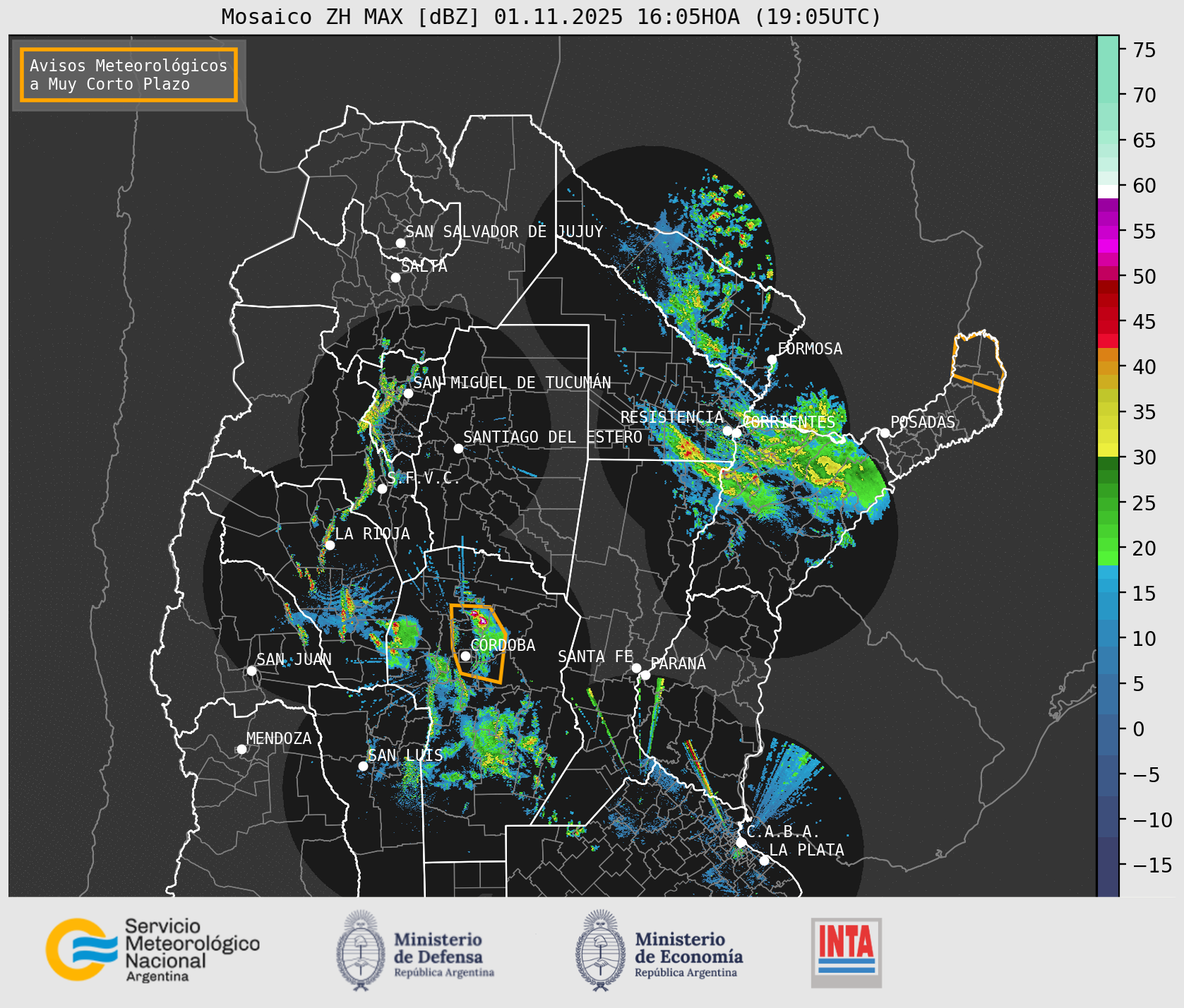Viewport: 1184px width, 1008px height.
Task: Click the green 25 dBZ band on the color bar
Action: tap(1108, 504)
